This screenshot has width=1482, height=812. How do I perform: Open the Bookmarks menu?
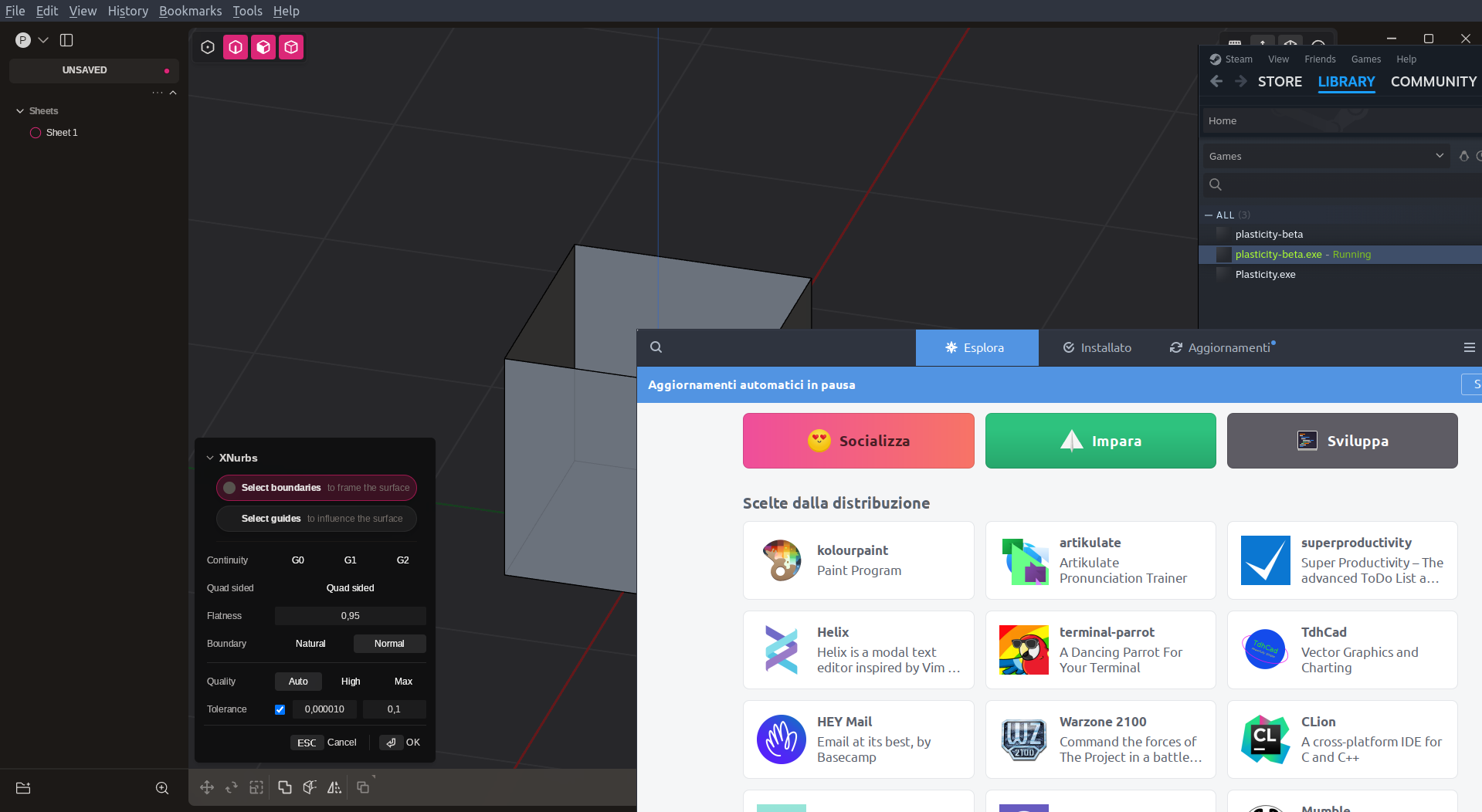coord(190,11)
